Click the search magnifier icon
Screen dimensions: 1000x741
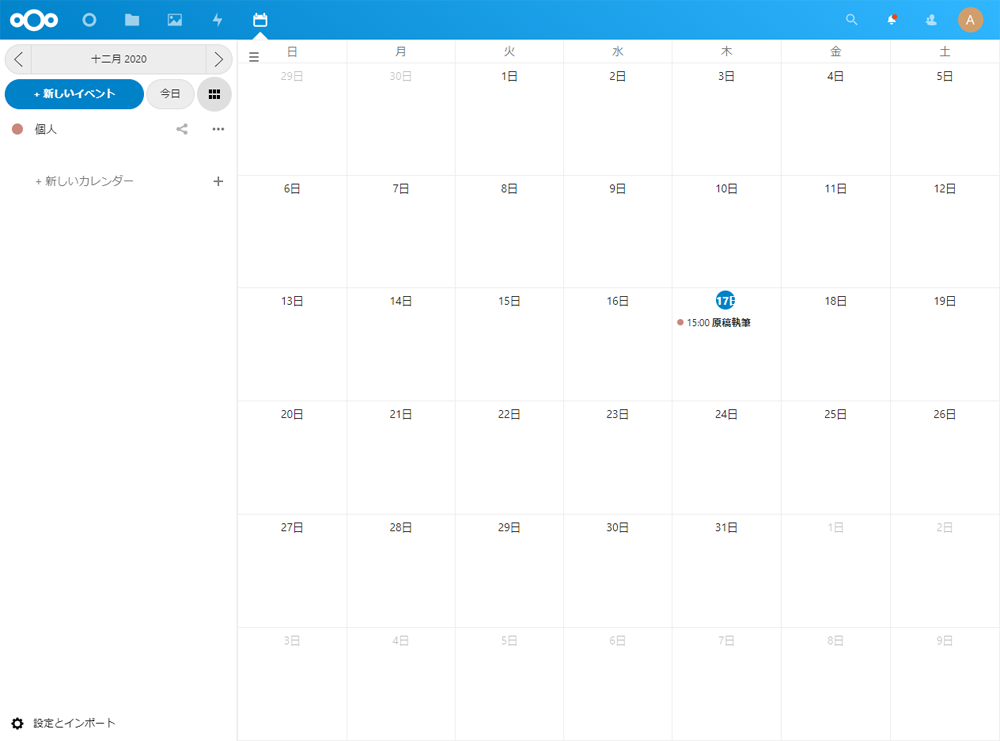click(851, 20)
